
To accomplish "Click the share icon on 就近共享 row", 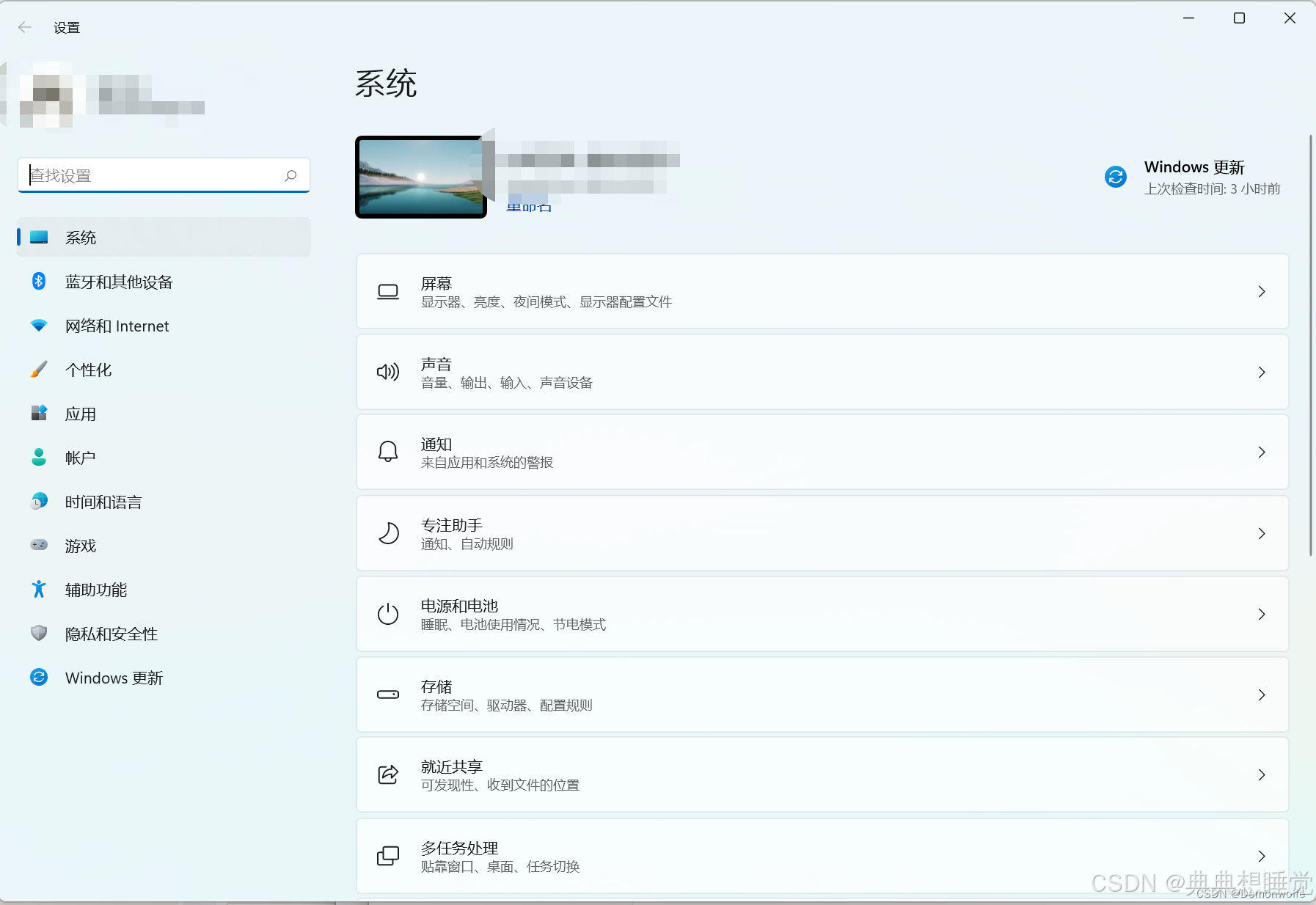I will point(388,774).
